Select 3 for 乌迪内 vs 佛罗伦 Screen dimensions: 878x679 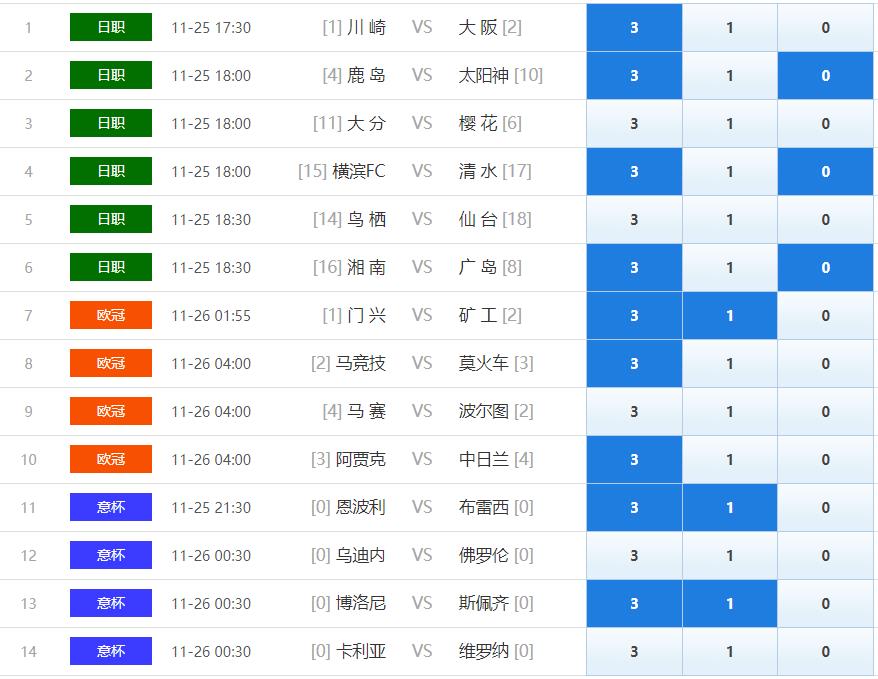point(634,556)
